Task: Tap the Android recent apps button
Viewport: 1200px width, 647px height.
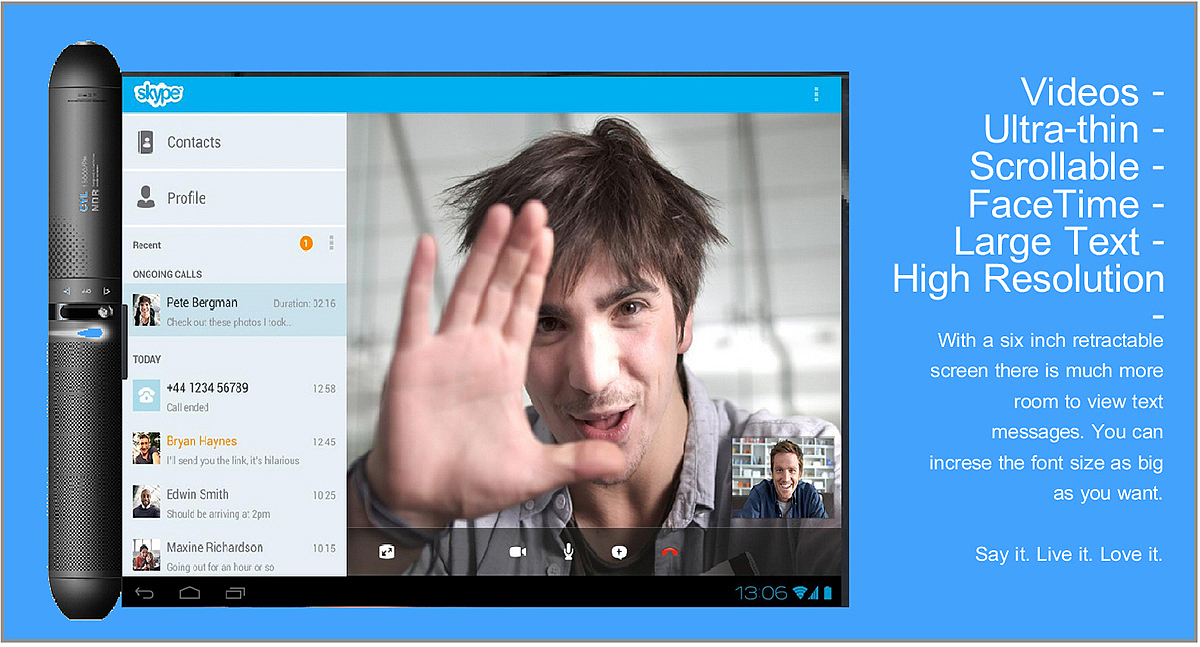Action: click(x=235, y=593)
